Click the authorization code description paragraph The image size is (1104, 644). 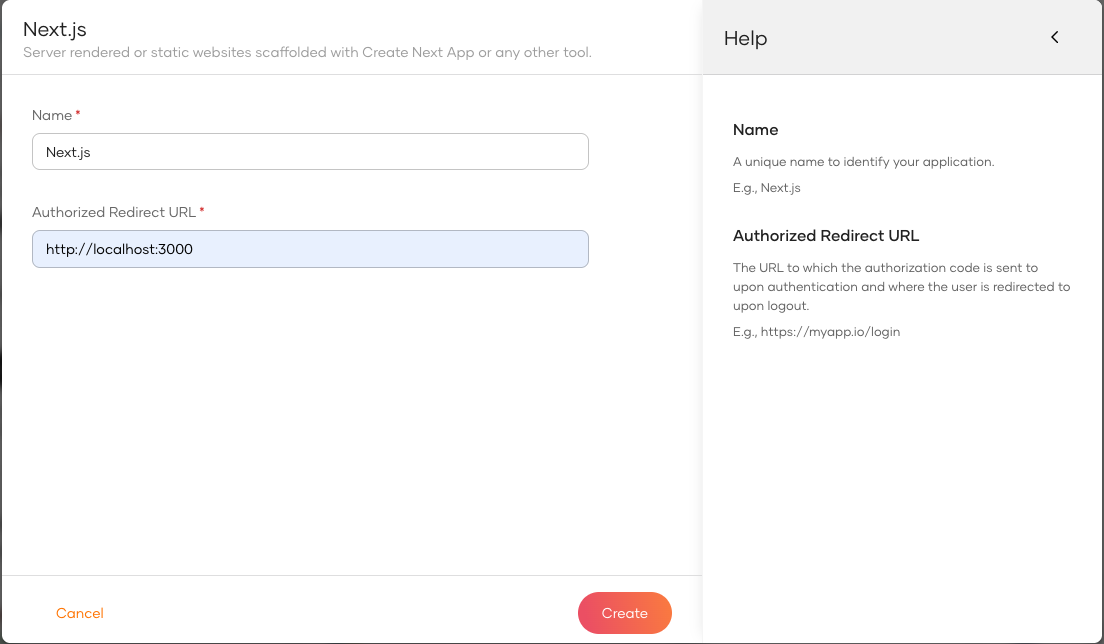pos(901,286)
